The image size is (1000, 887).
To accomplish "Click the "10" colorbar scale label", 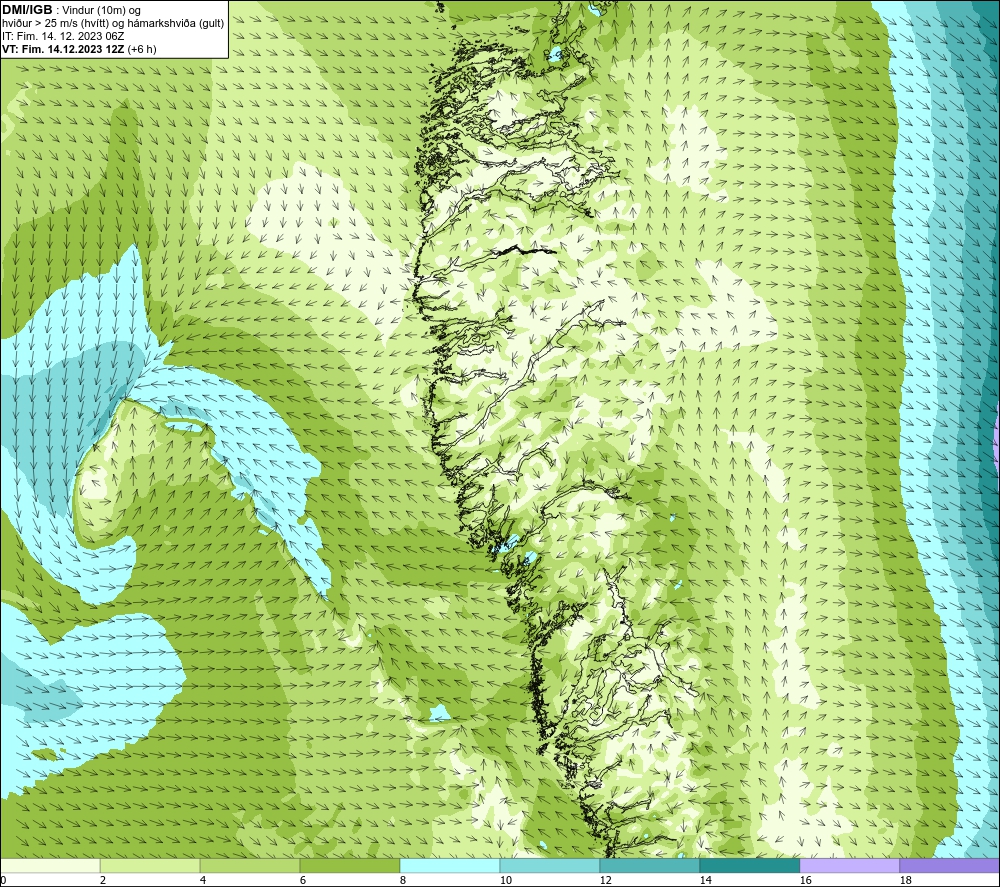I will tap(505, 881).
